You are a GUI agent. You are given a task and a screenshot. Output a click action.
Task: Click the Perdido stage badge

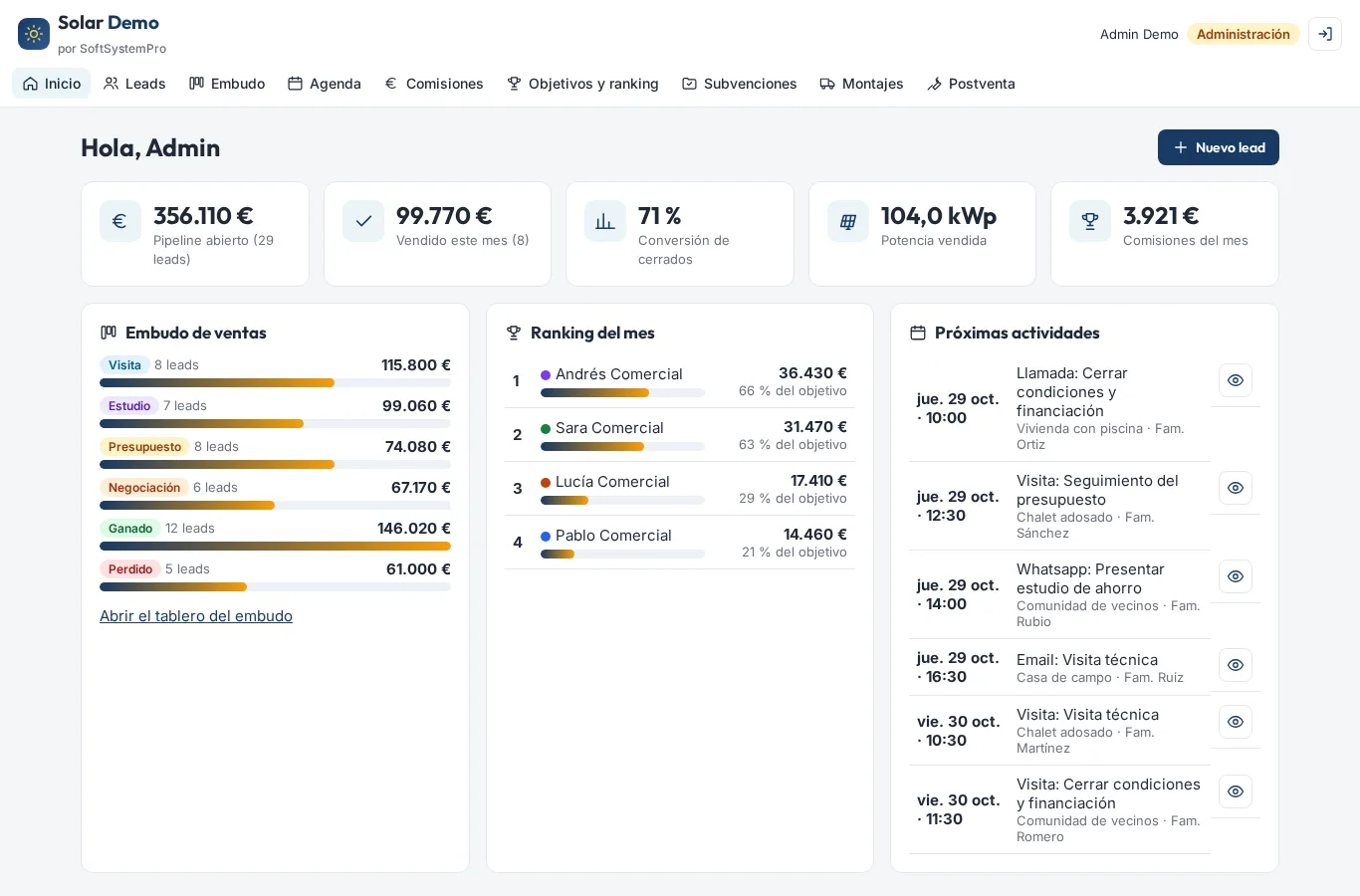point(130,569)
